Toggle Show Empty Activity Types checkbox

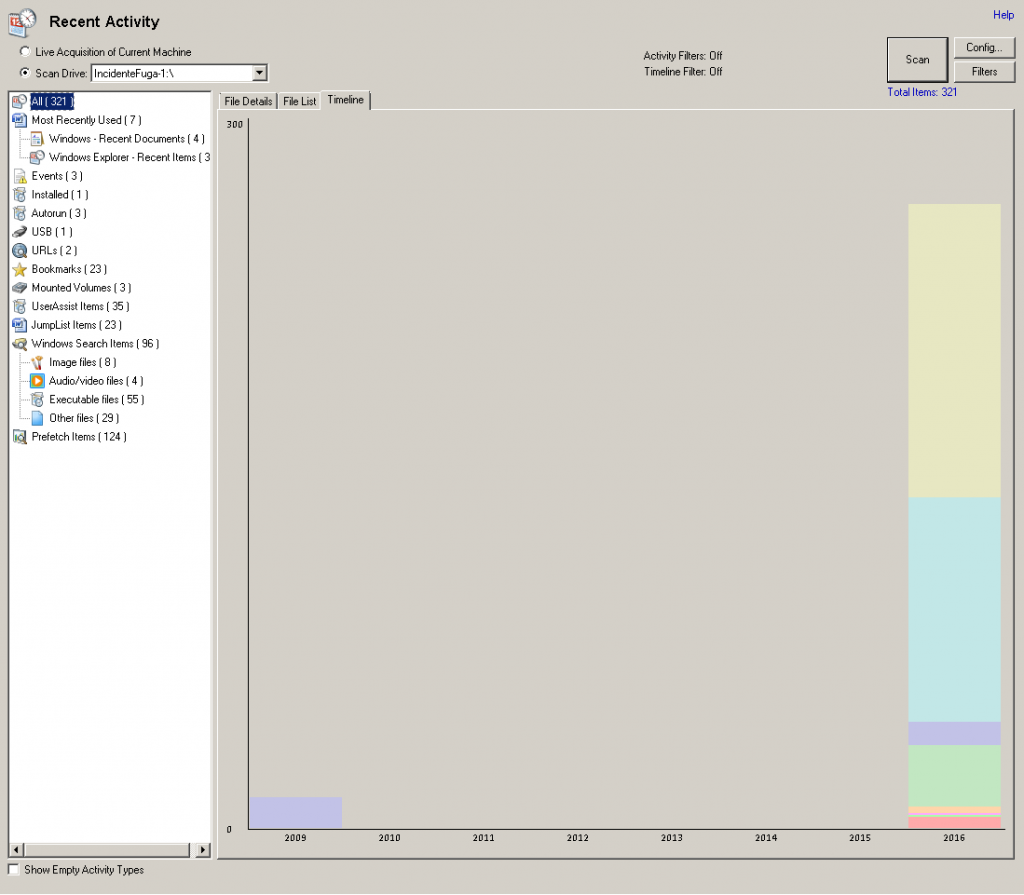point(14,870)
